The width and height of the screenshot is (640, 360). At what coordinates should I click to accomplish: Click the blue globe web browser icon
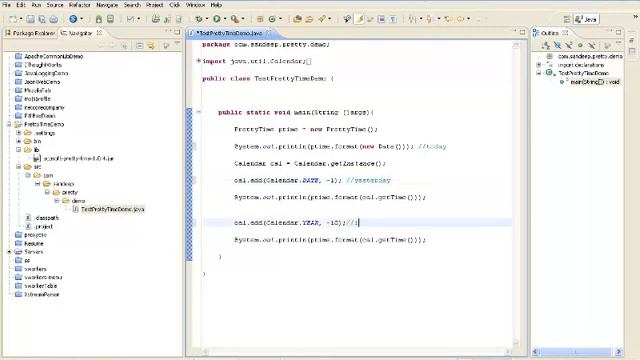coord(73,19)
